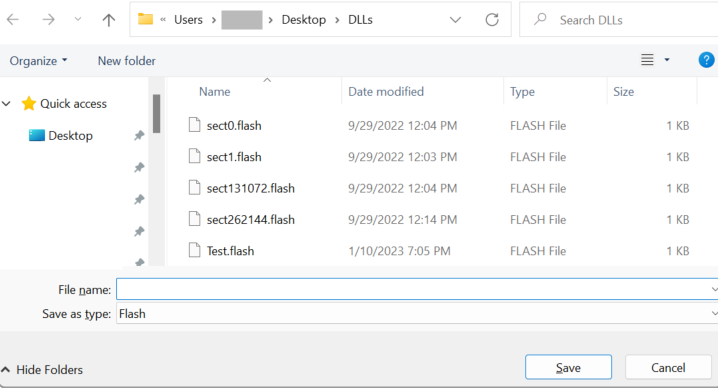Select Desktop in the address path

pos(304,20)
